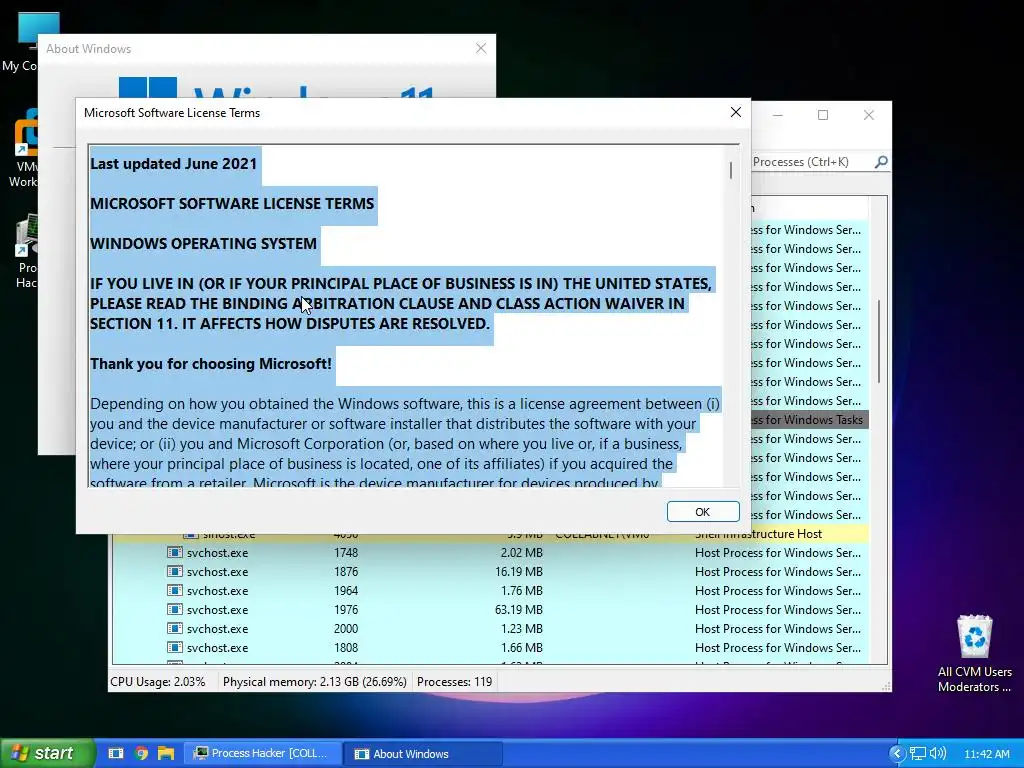The height and width of the screenshot is (768, 1024).
Task: Click the svchost.exe icon for PID 1748
Action: 174,552
